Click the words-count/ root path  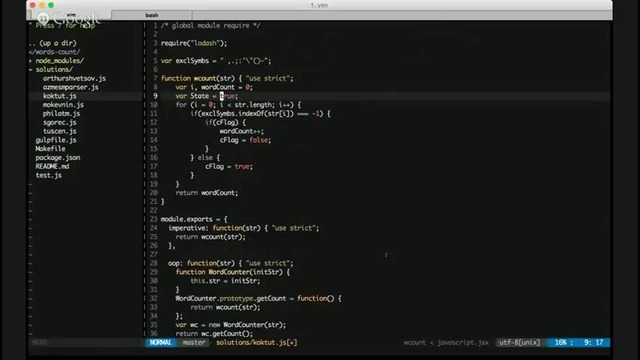(54, 52)
